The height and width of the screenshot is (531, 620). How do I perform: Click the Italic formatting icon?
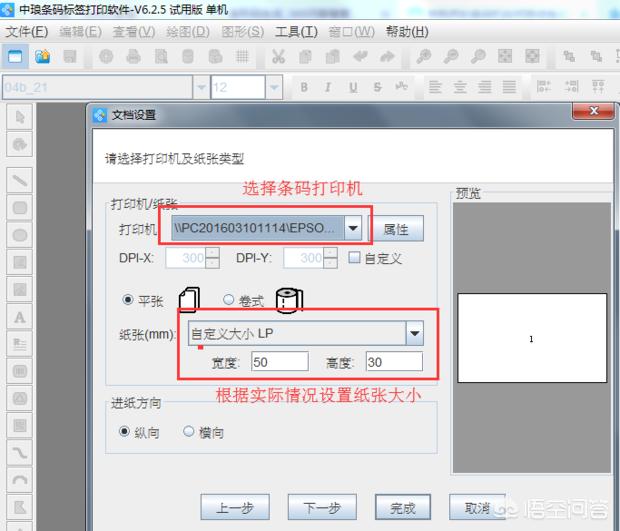pyautogui.click(x=328, y=87)
